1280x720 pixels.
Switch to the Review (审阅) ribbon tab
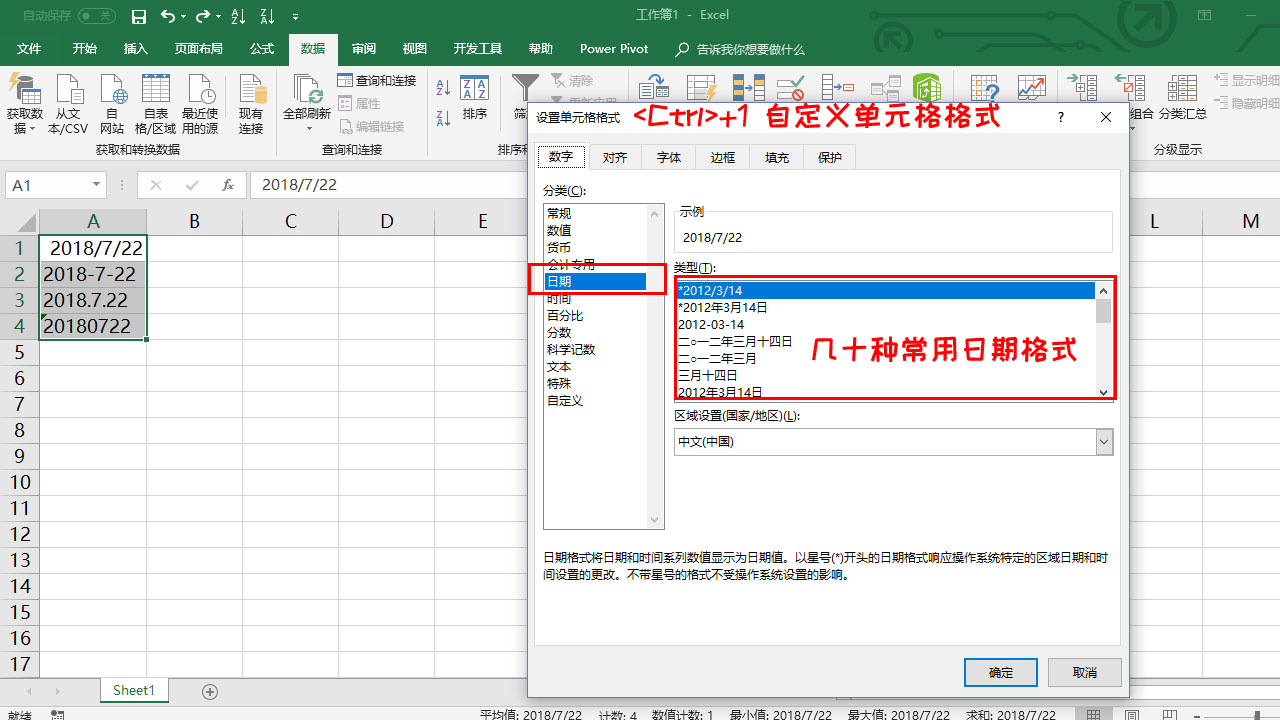point(364,49)
